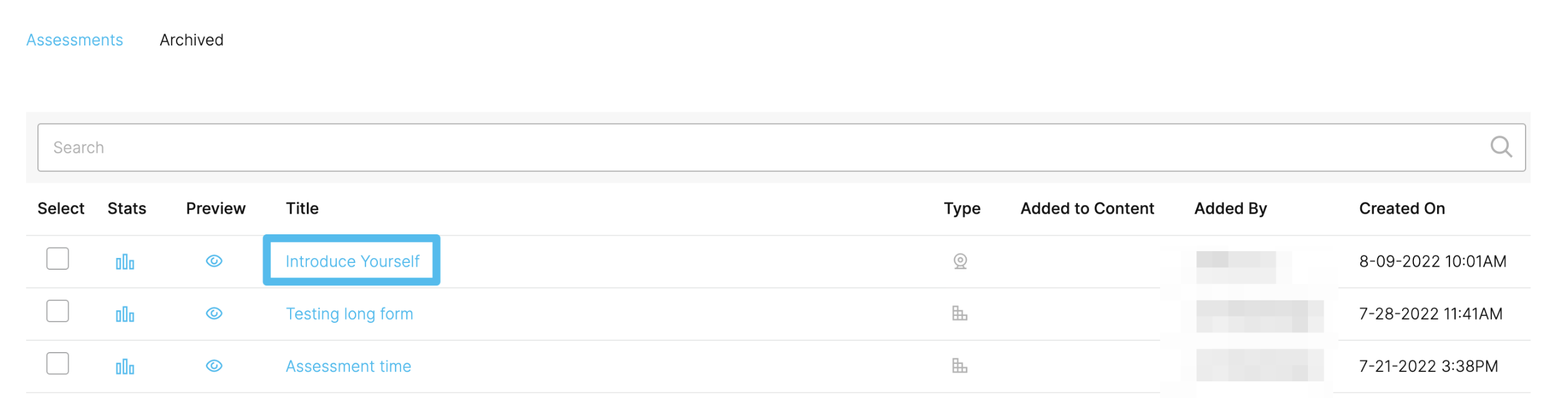Click the magnifying glass search icon
The height and width of the screenshot is (415, 1568).
(x=1501, y=148)
